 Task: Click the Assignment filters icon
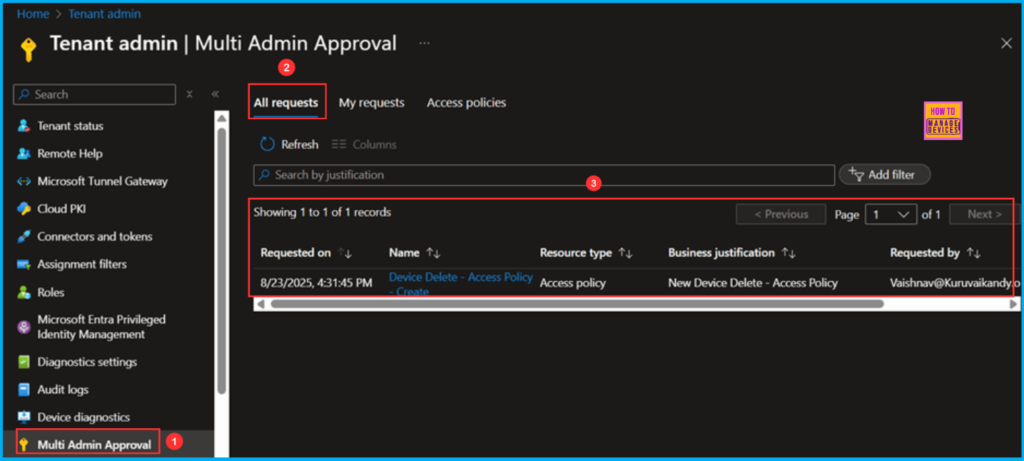(x=24, y=264)
